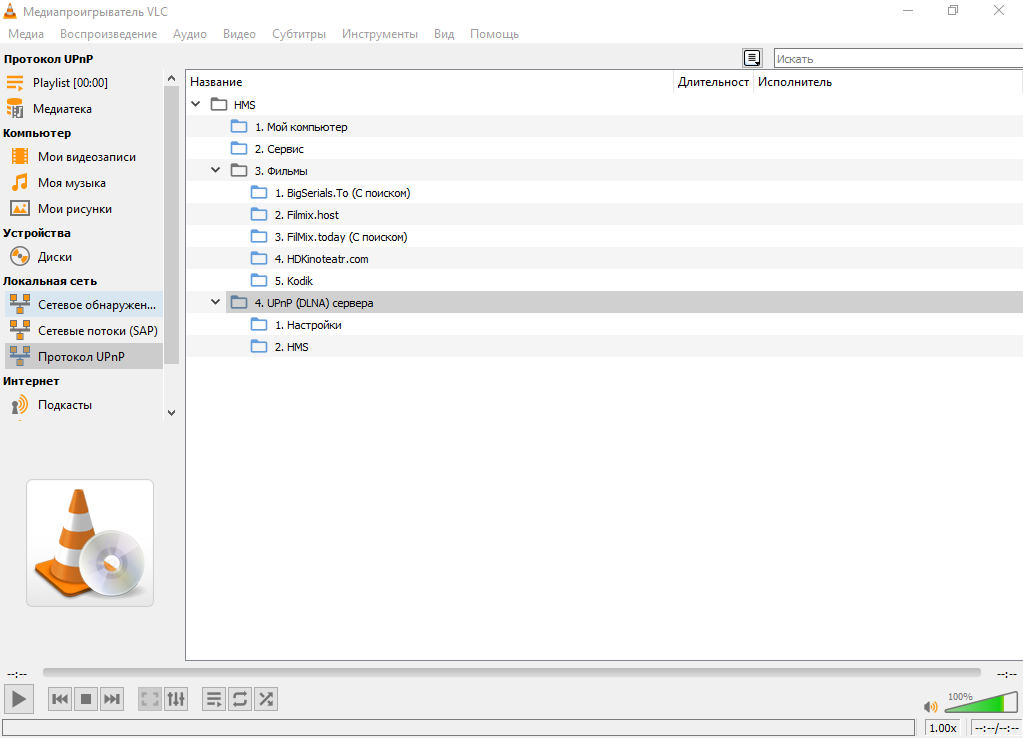The image size is (1023, 738).
Task: Toggle fullscreen video mode
Action: (150, 700)
